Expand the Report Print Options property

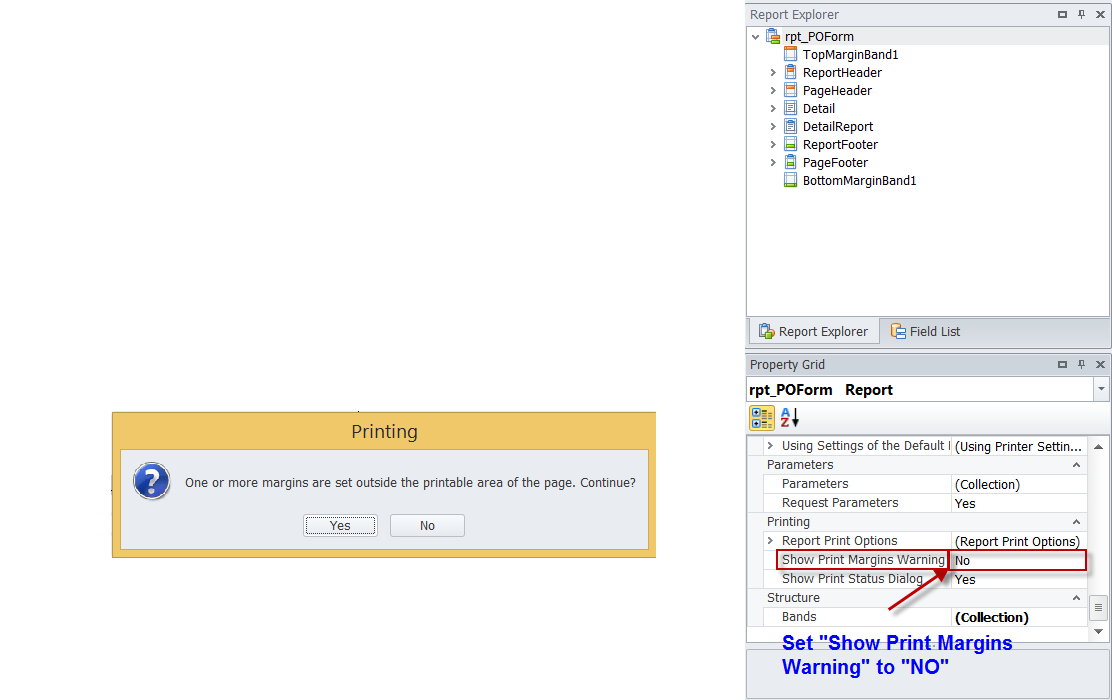click(x=771, y=541)
